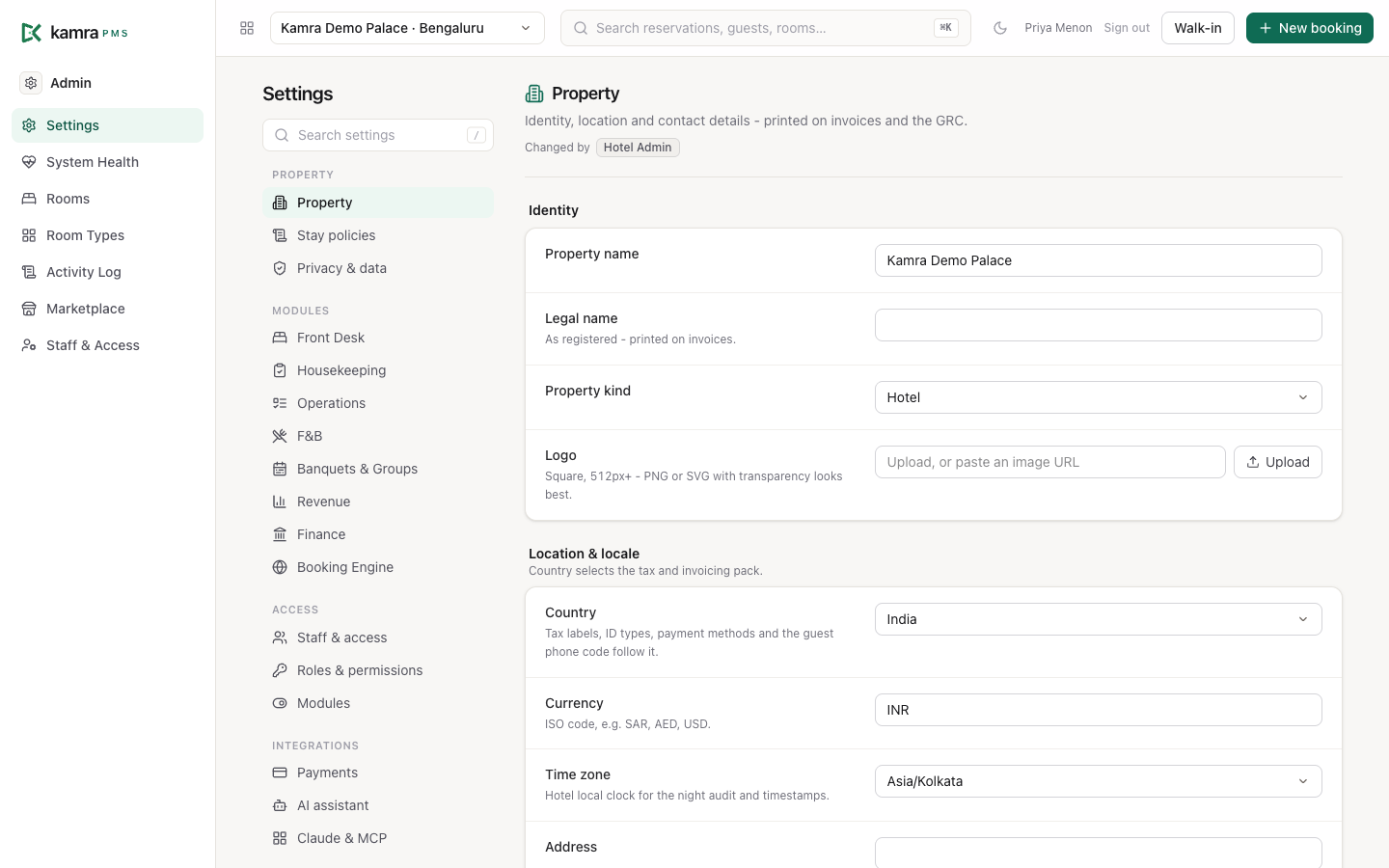Open Revenue chart icon settings
The width and height of the screenshot is (1389, 868).
pos(280,502)
